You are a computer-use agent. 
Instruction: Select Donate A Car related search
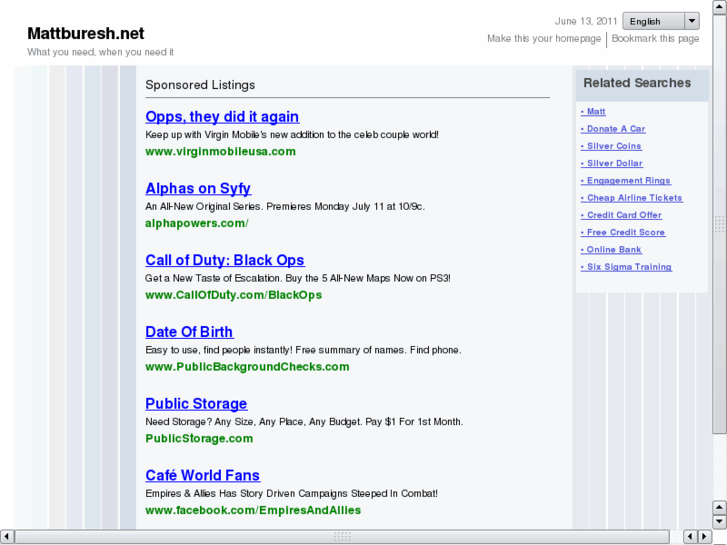(613, 128)
